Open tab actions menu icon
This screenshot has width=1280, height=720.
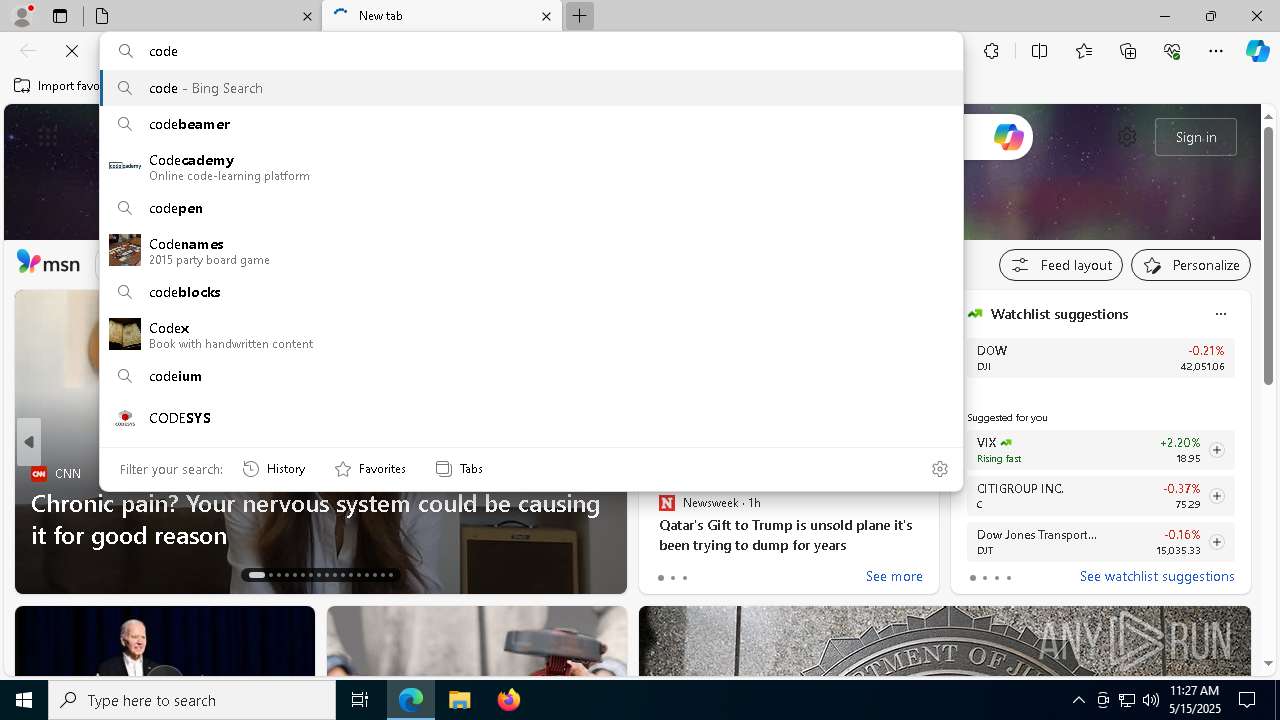coord(60,16)
